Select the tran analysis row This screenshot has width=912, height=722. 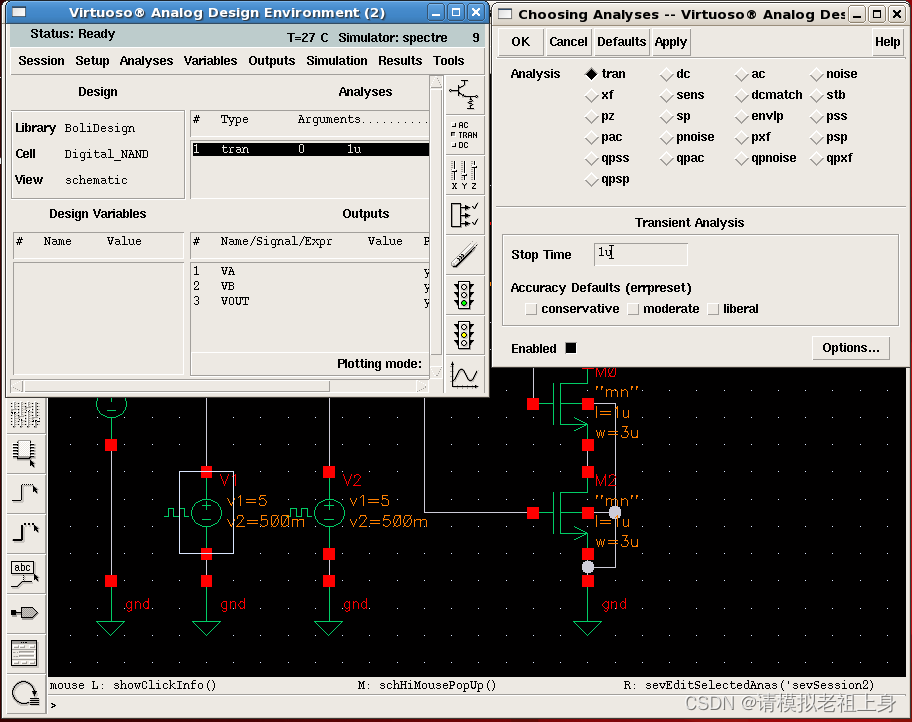pos(311,149)
